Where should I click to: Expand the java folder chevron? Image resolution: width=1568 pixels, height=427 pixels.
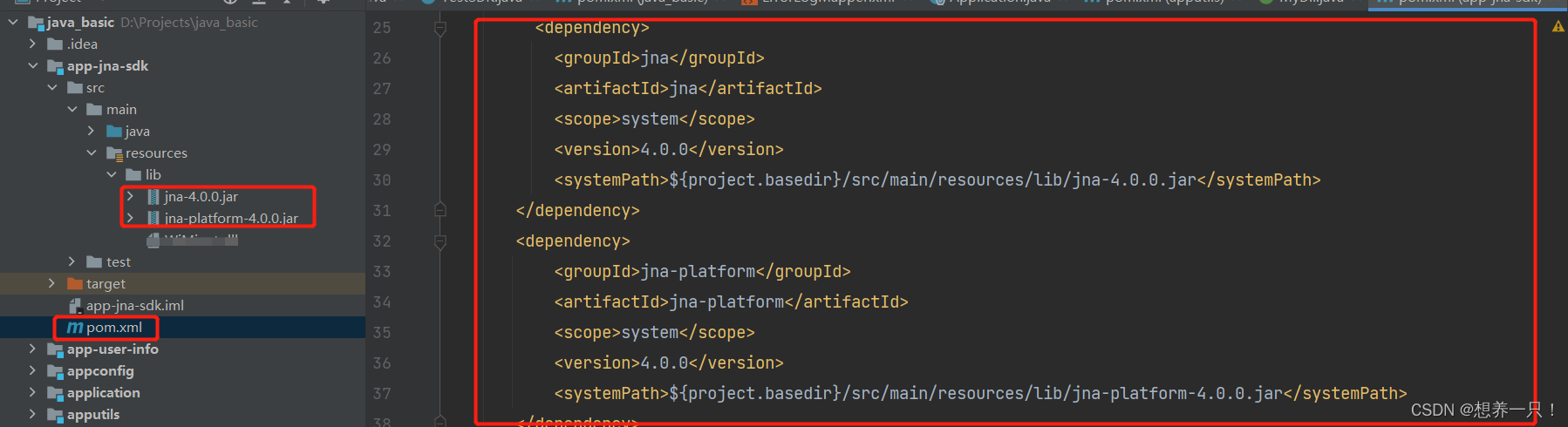coord(92,131)
